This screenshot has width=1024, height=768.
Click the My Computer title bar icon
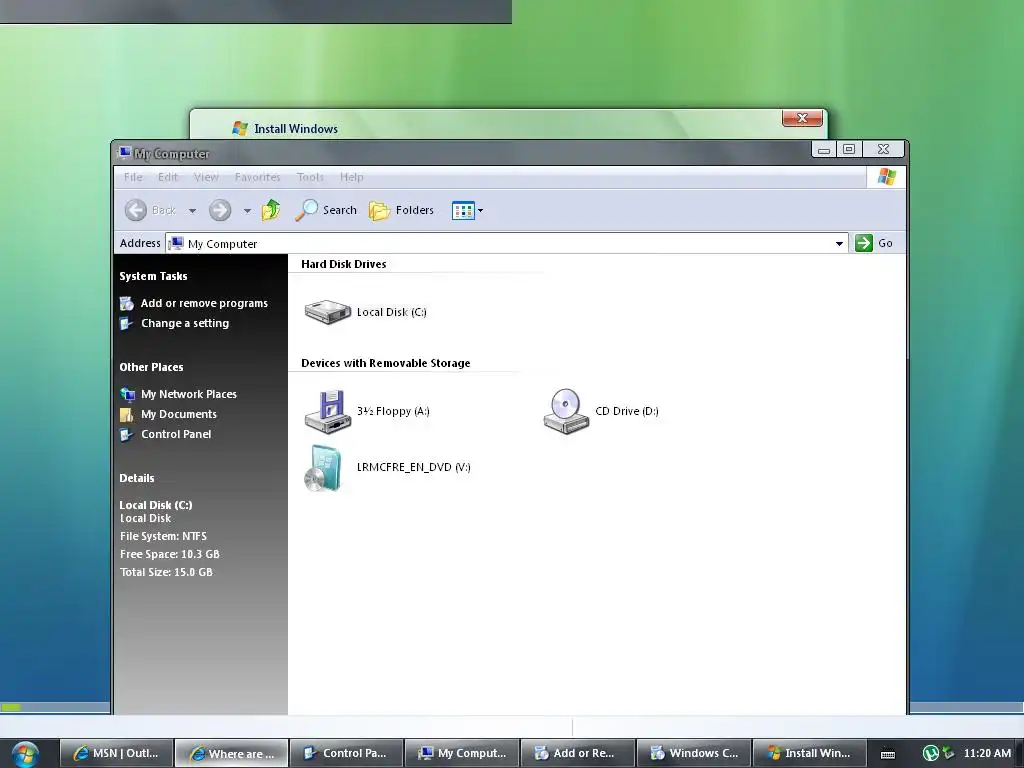point(125,153)
